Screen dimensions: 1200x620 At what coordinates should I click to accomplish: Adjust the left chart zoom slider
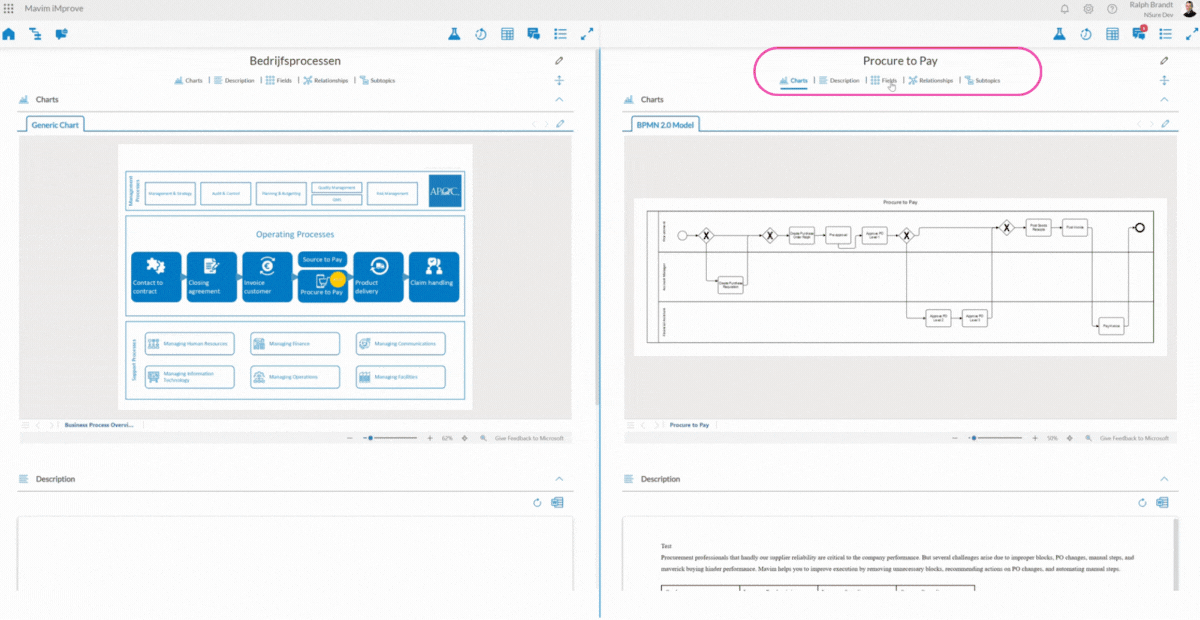click(x=371, y=438)
